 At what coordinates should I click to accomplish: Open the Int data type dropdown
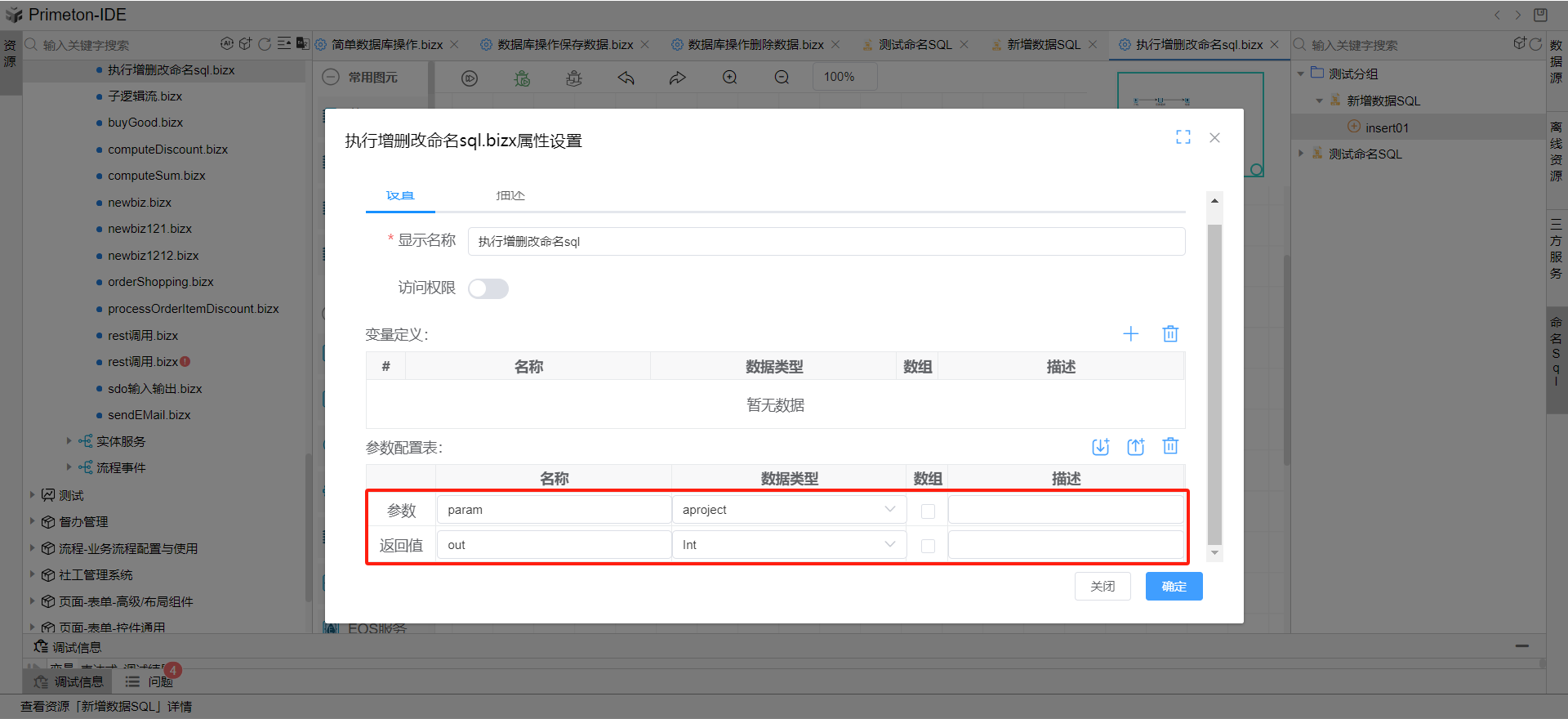tap(788, 545)
